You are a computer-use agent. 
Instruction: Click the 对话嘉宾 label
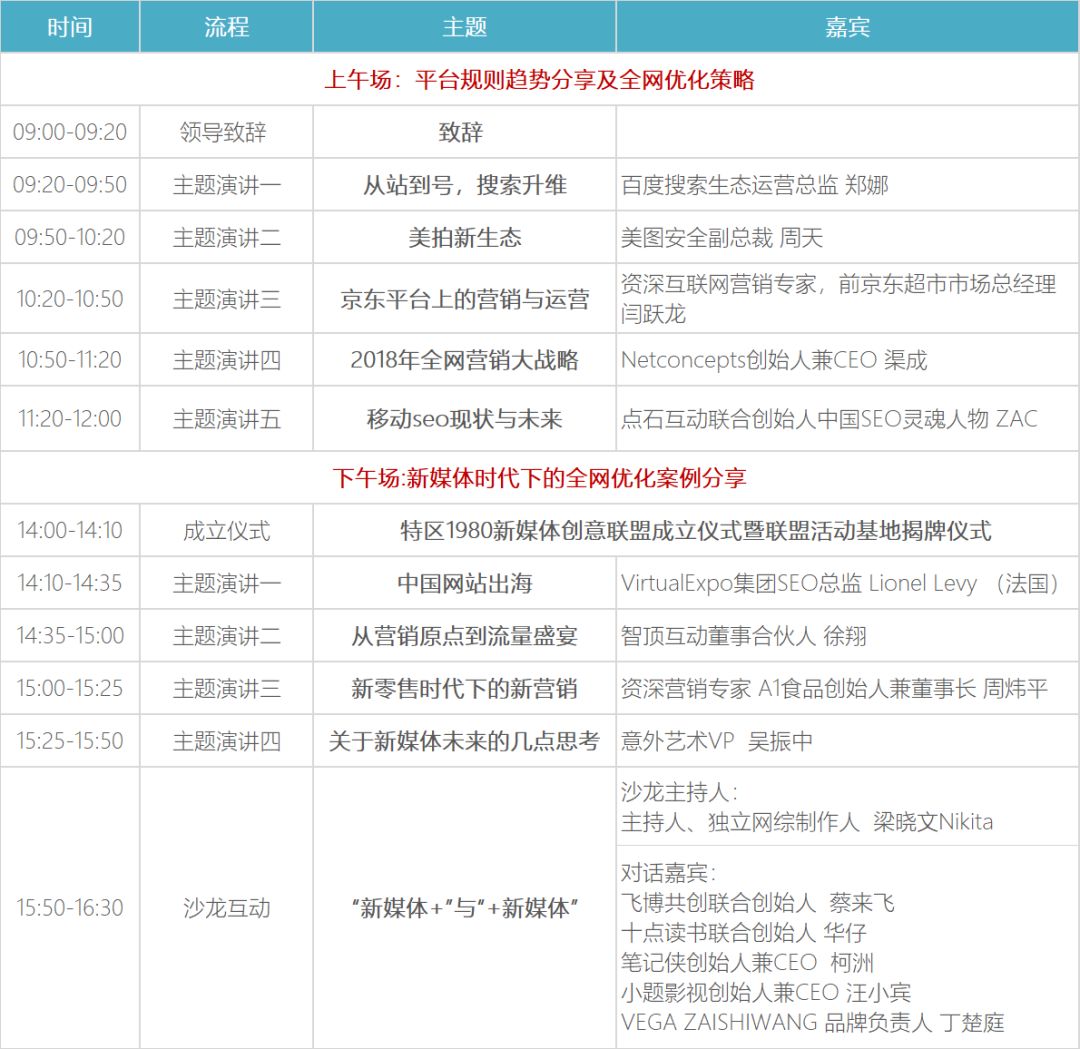[x=668, y=873]
